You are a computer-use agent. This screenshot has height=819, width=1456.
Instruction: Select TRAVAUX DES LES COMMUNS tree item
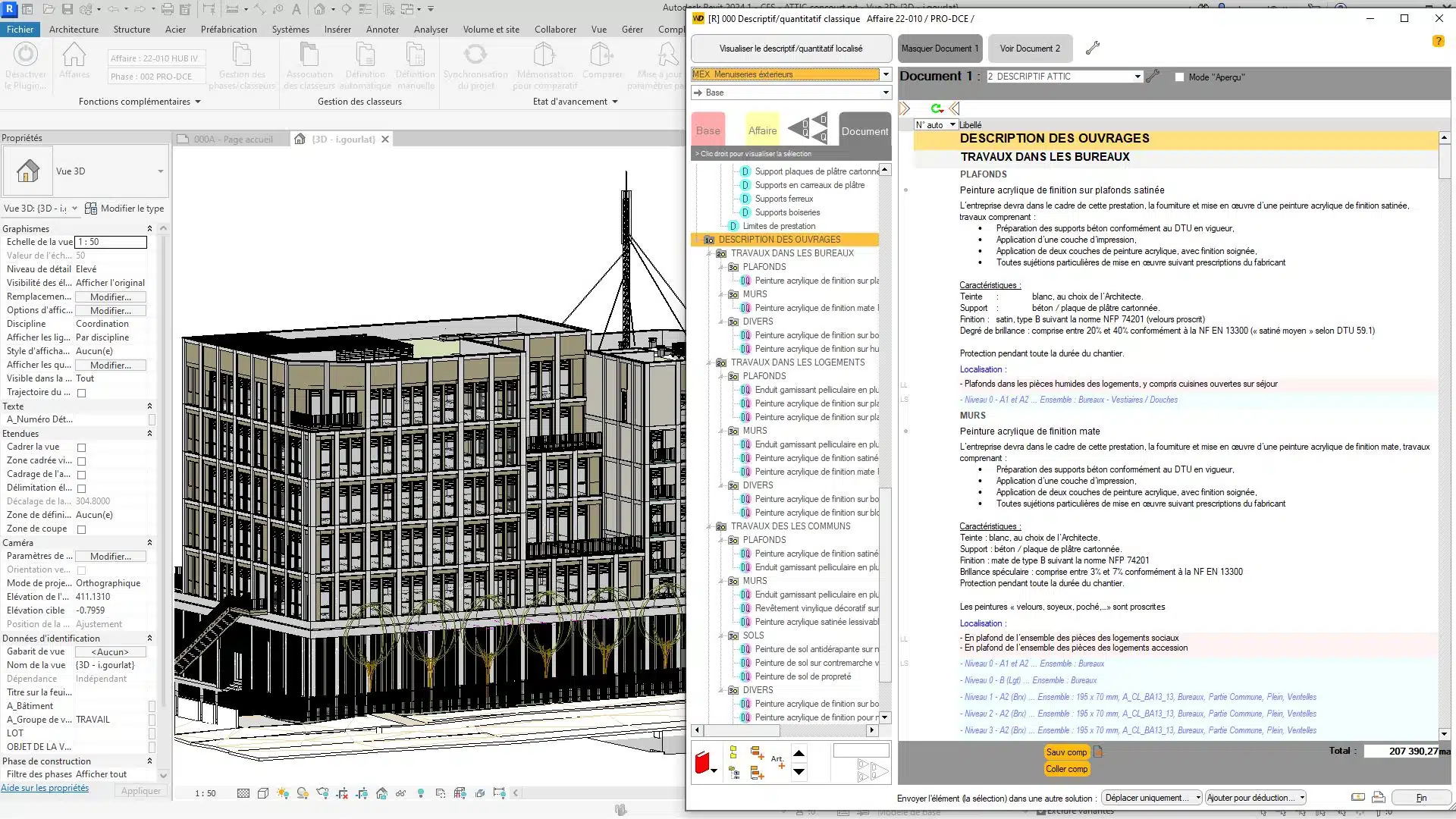coord(790,526)
